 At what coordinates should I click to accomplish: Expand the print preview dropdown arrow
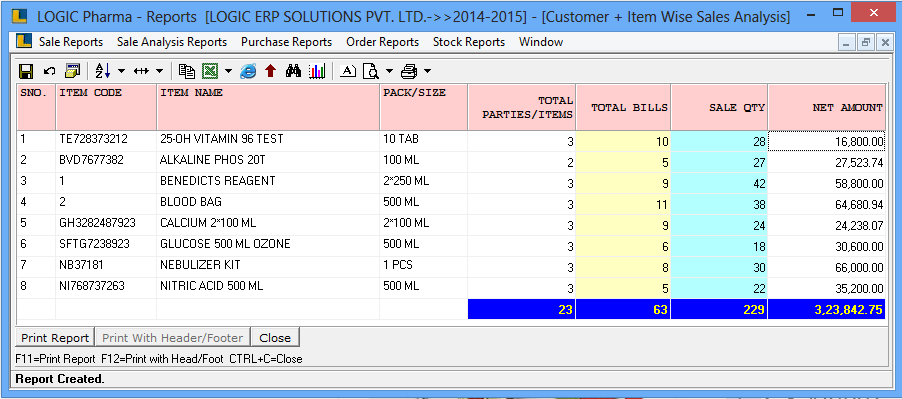coord(389,71)
